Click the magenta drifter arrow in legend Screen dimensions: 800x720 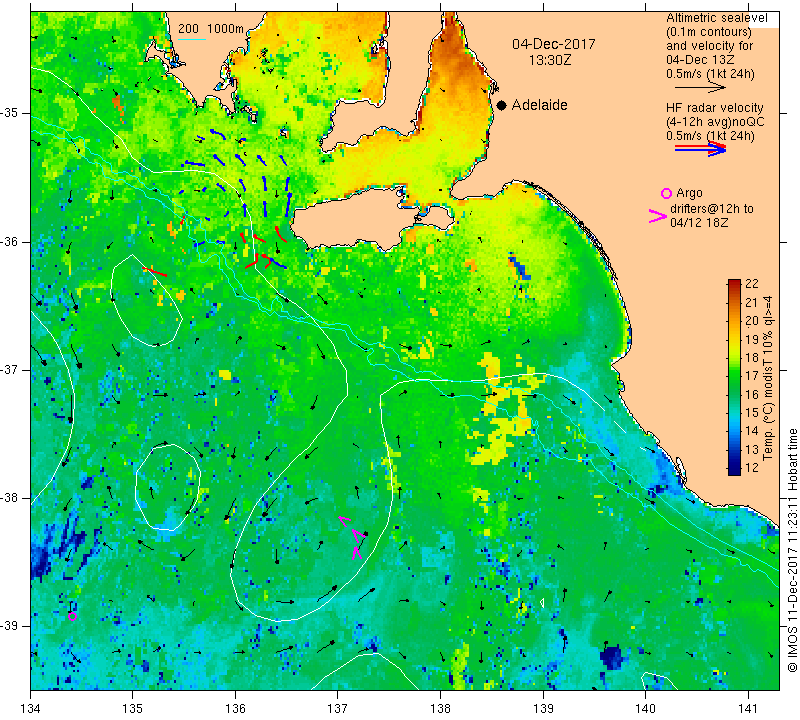(657, 216)
